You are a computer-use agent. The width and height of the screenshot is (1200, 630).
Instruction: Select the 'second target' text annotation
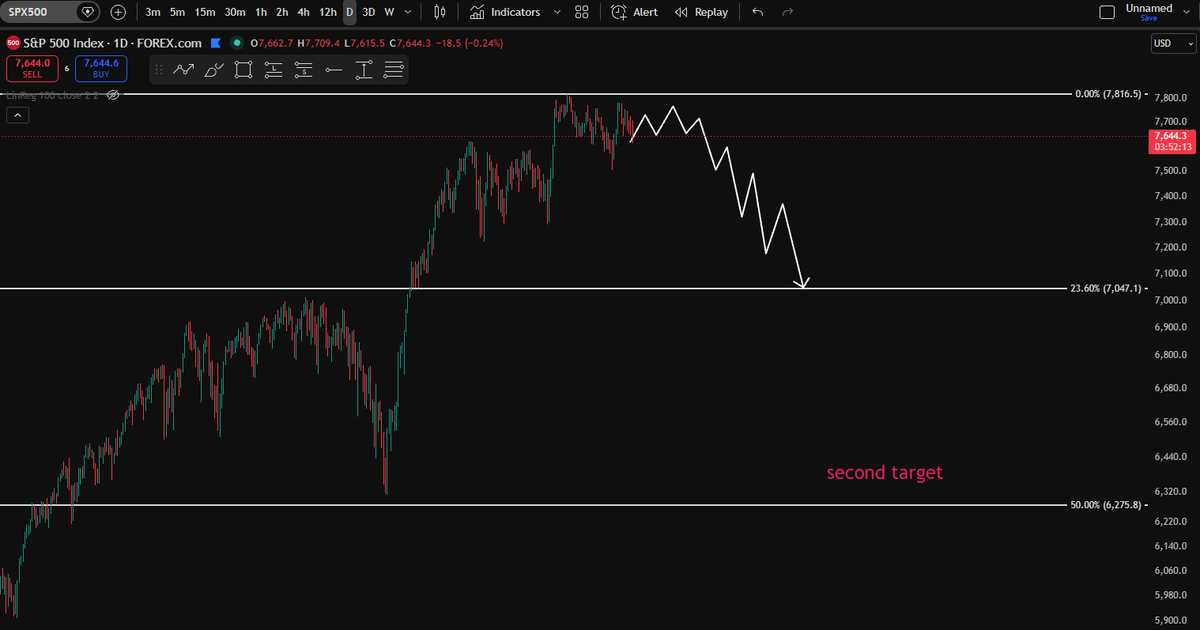point(884,473)
